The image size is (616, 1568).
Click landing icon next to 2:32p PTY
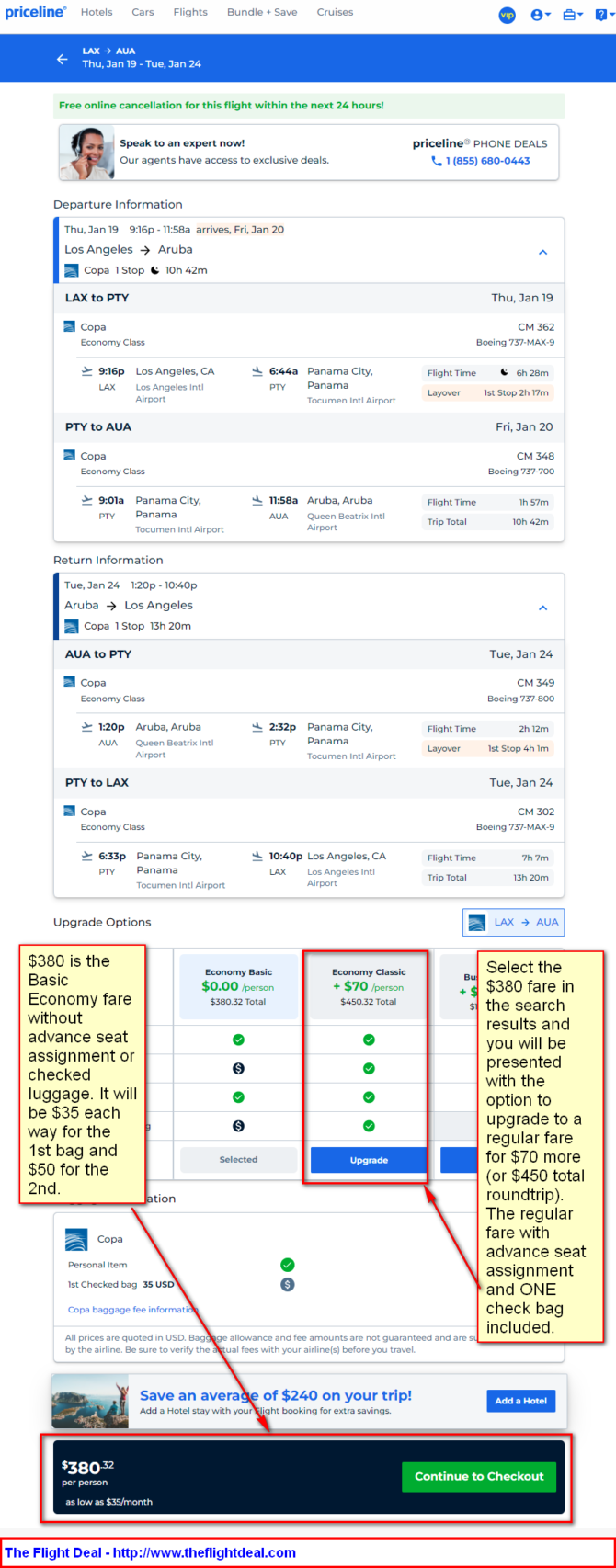[x=257, y=726]
